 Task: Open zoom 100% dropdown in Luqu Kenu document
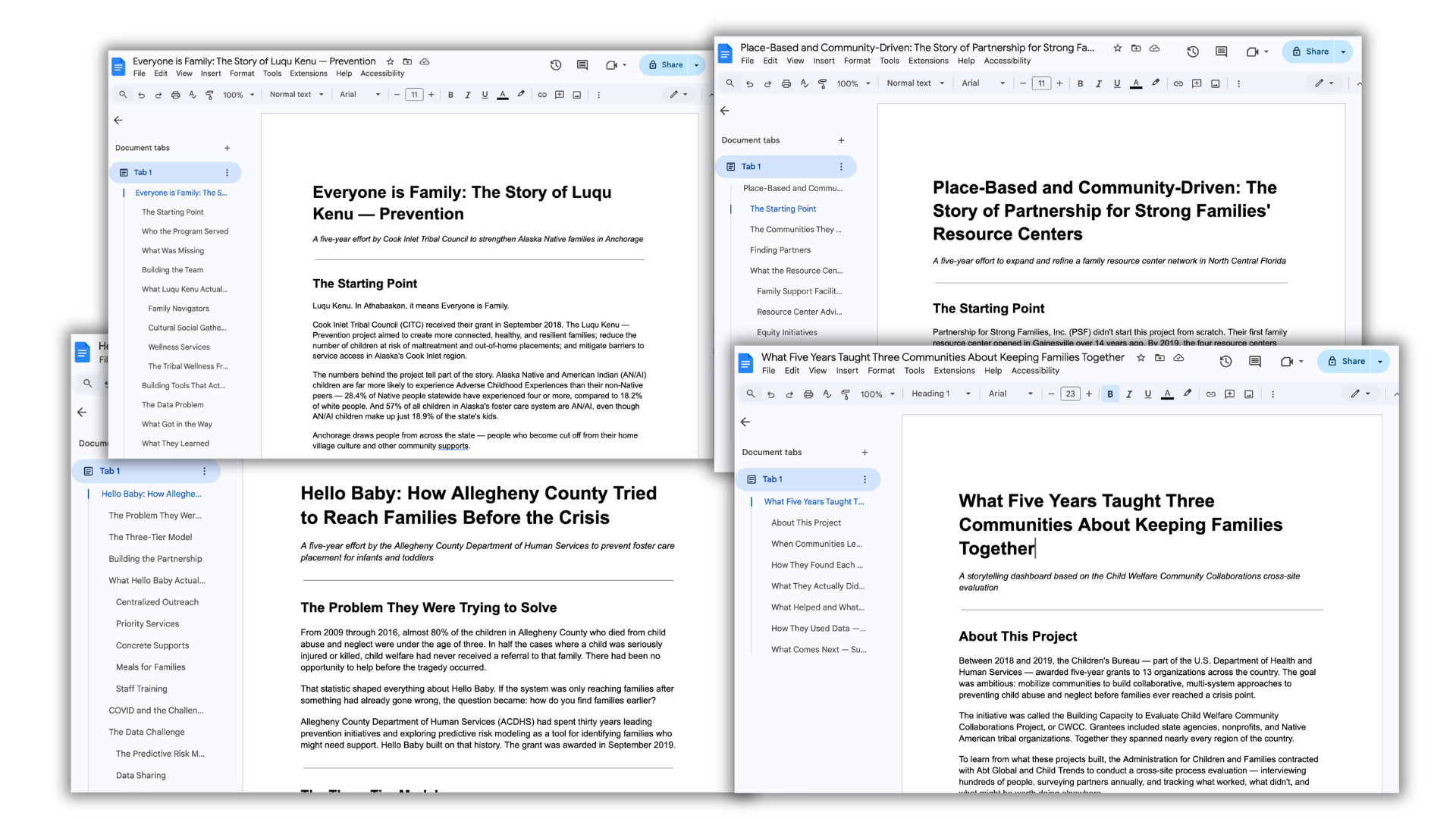point(238,95)
